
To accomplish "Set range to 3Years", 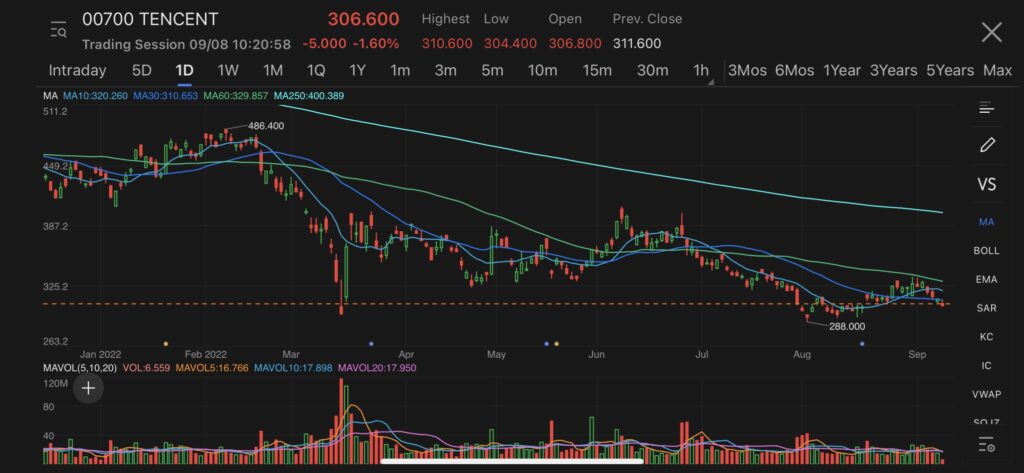I will pyautogui.click(x=893, y=71).
